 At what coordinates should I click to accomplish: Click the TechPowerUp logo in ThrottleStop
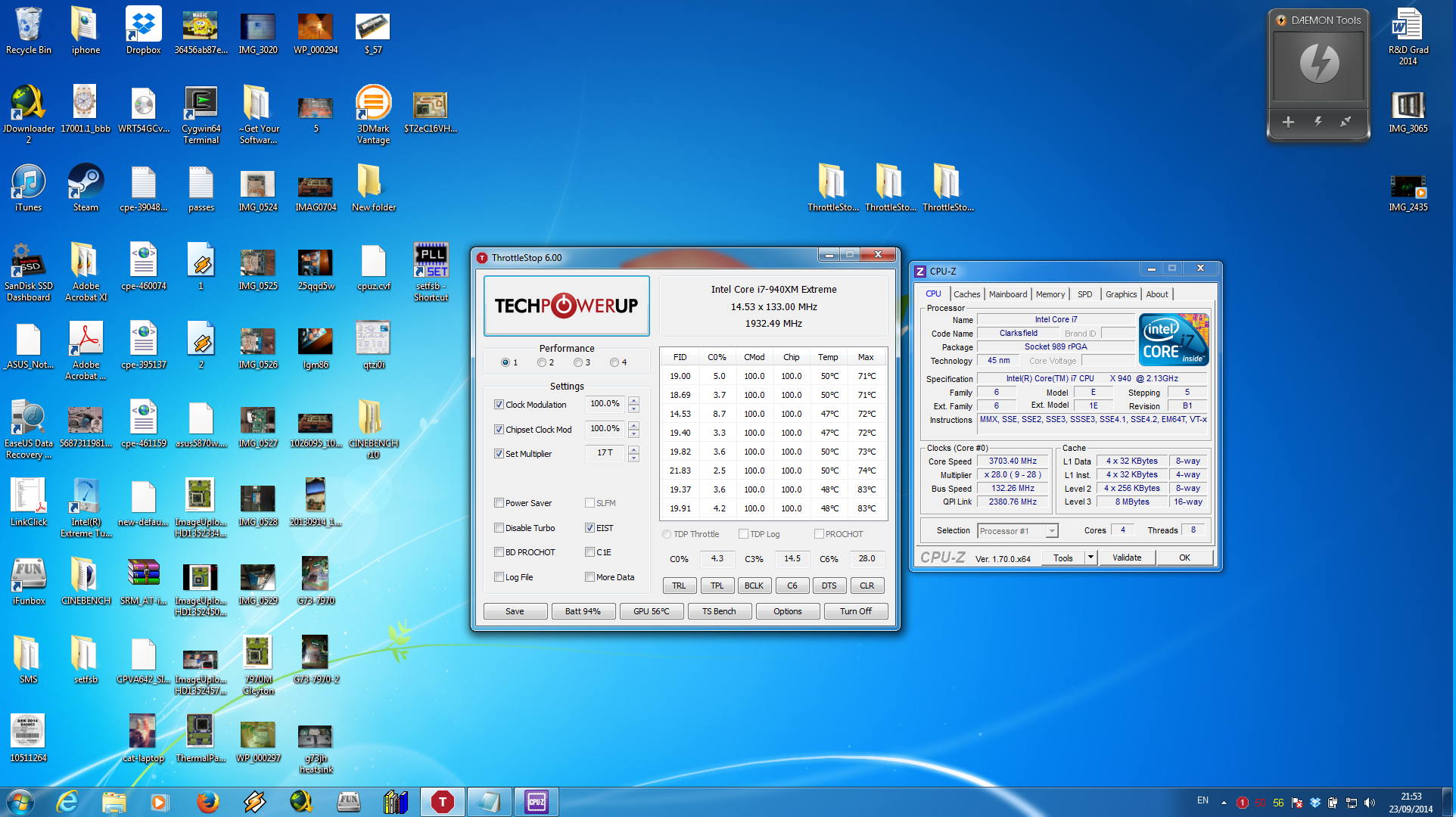[x=566, y=306]
